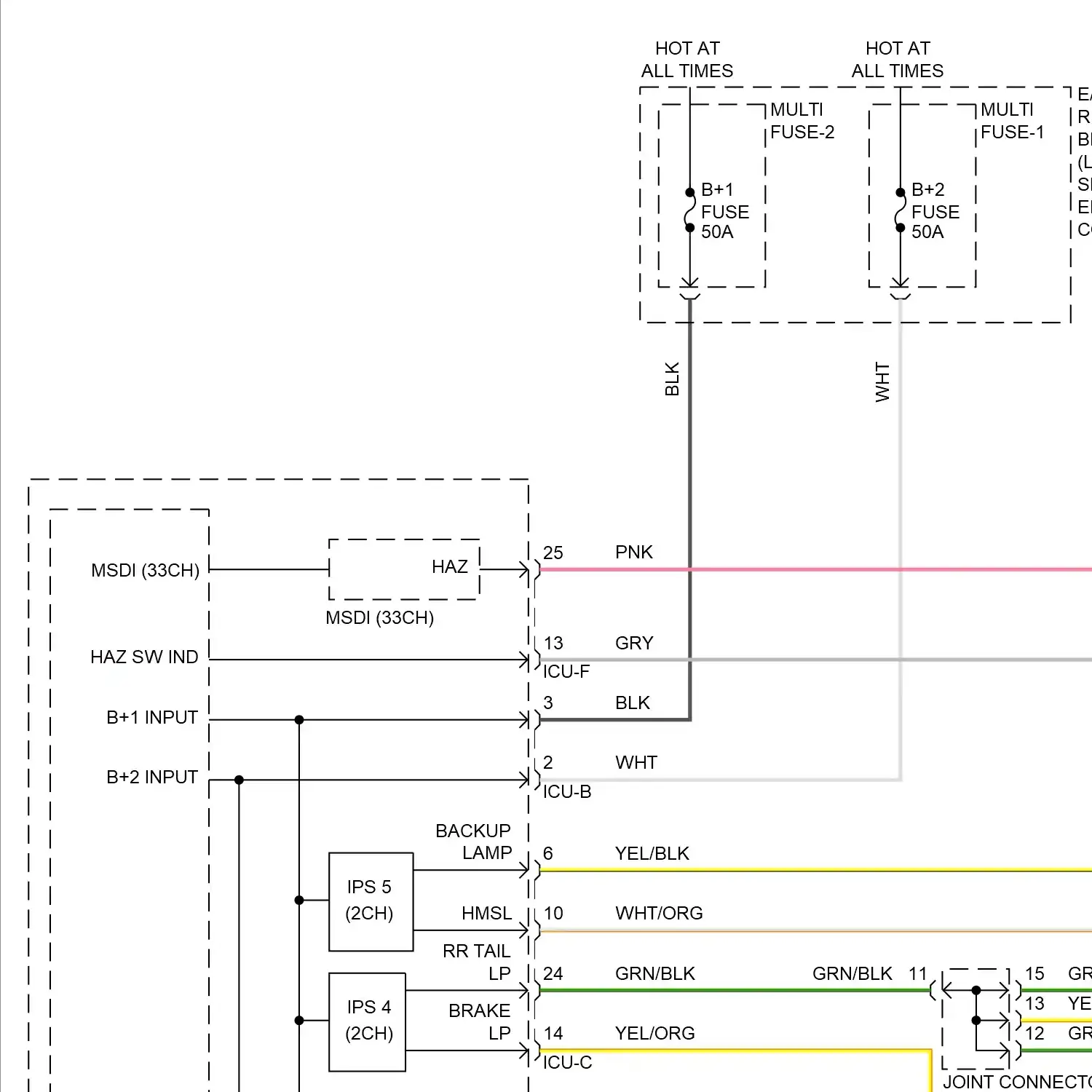Click the ICU-F connector label
The image size is (1092, 1092).
tap(566, 671)
